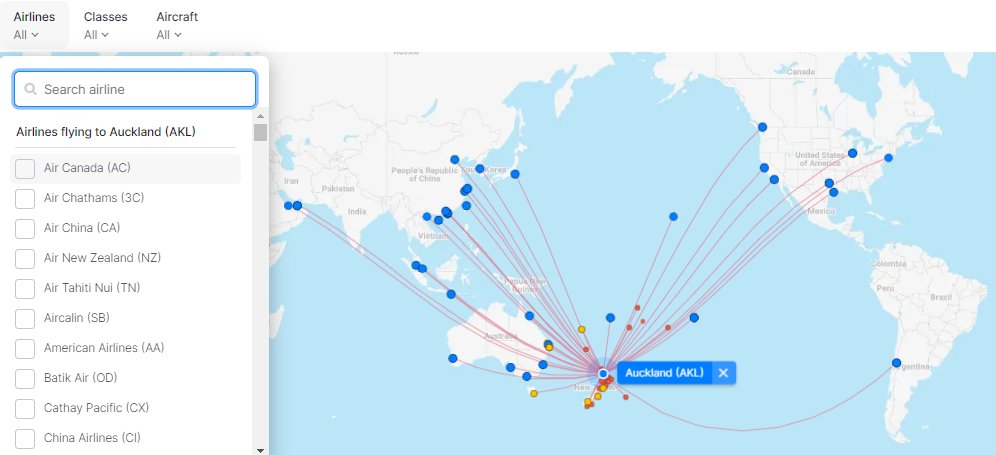This screenshot has width=996, height=455.
Task: Select the blue Perth marker in western Australia
Action: click(453, 358)
